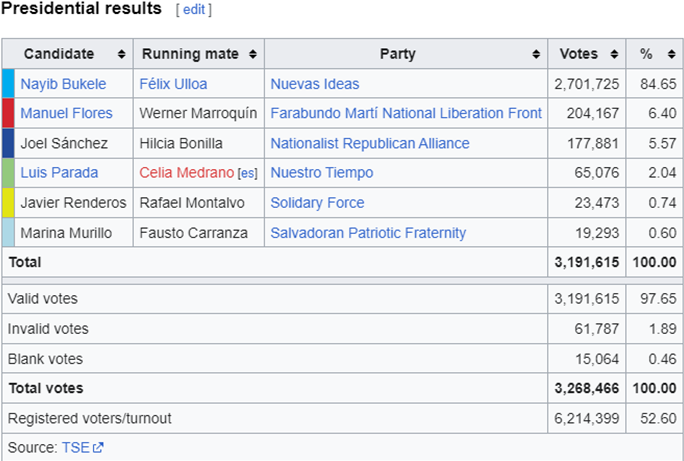Follow the Félix Ulloa link
Viewport: 684px width, 461px height.
coord(173,84)
